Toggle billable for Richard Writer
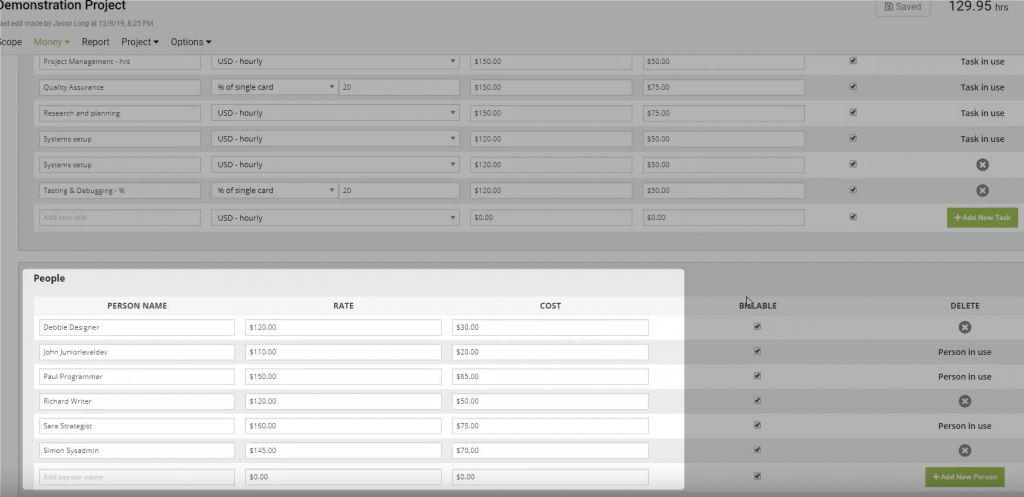The height and width of the screenshot is (497, 1024). (x=758, y=400)
